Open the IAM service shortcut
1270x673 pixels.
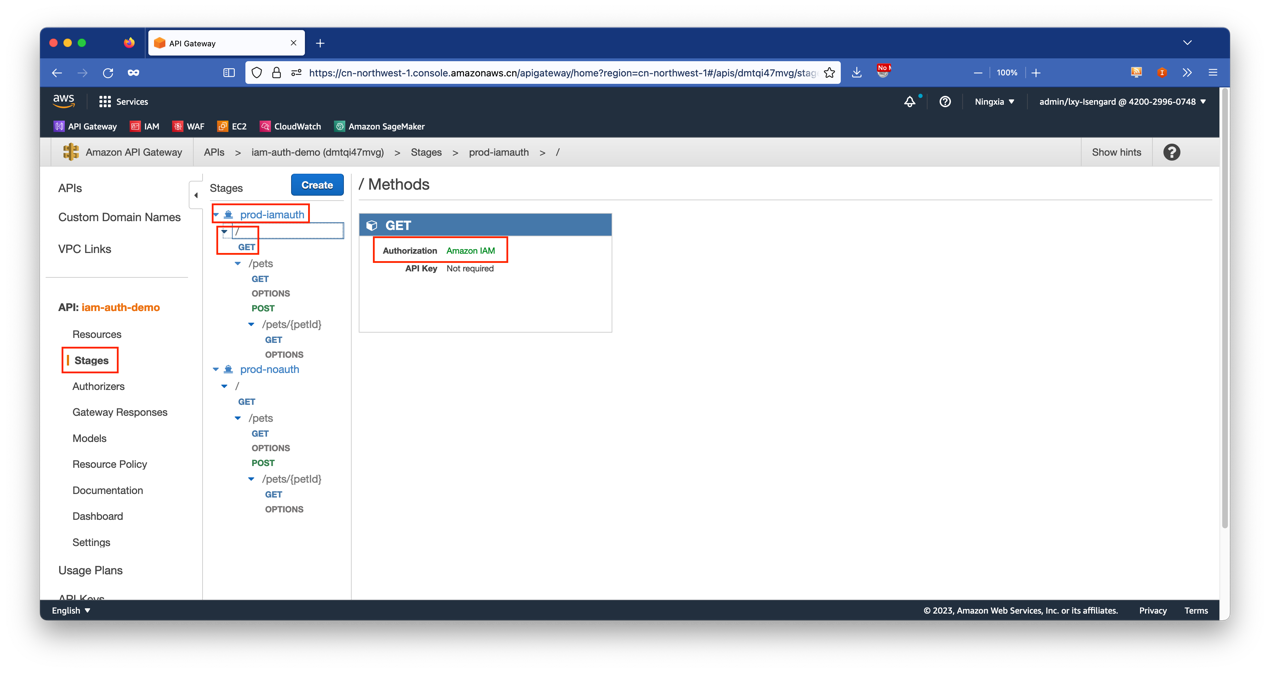point(144,127)
